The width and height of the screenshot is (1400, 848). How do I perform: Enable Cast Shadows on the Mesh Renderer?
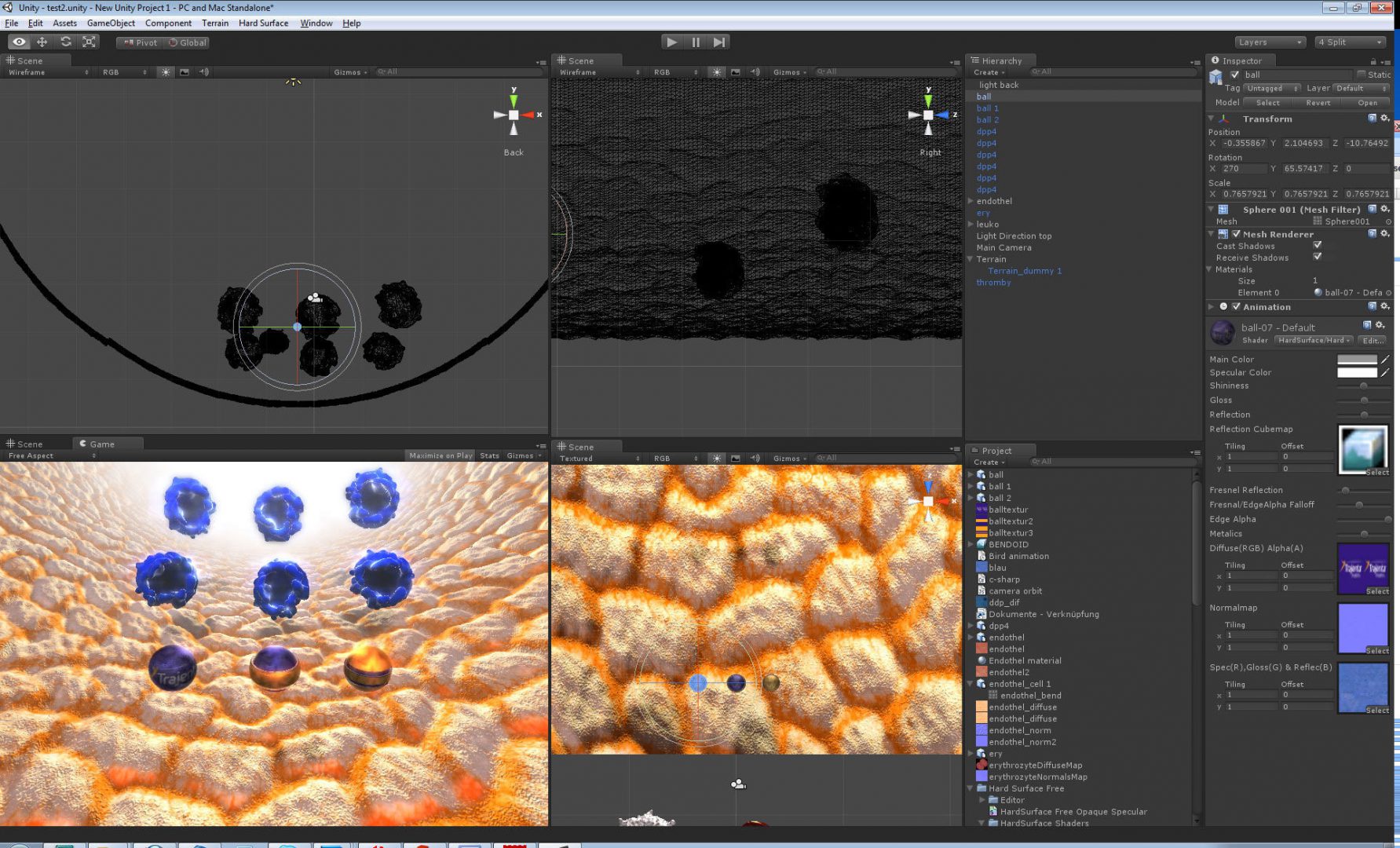[x=1318, y=245]
